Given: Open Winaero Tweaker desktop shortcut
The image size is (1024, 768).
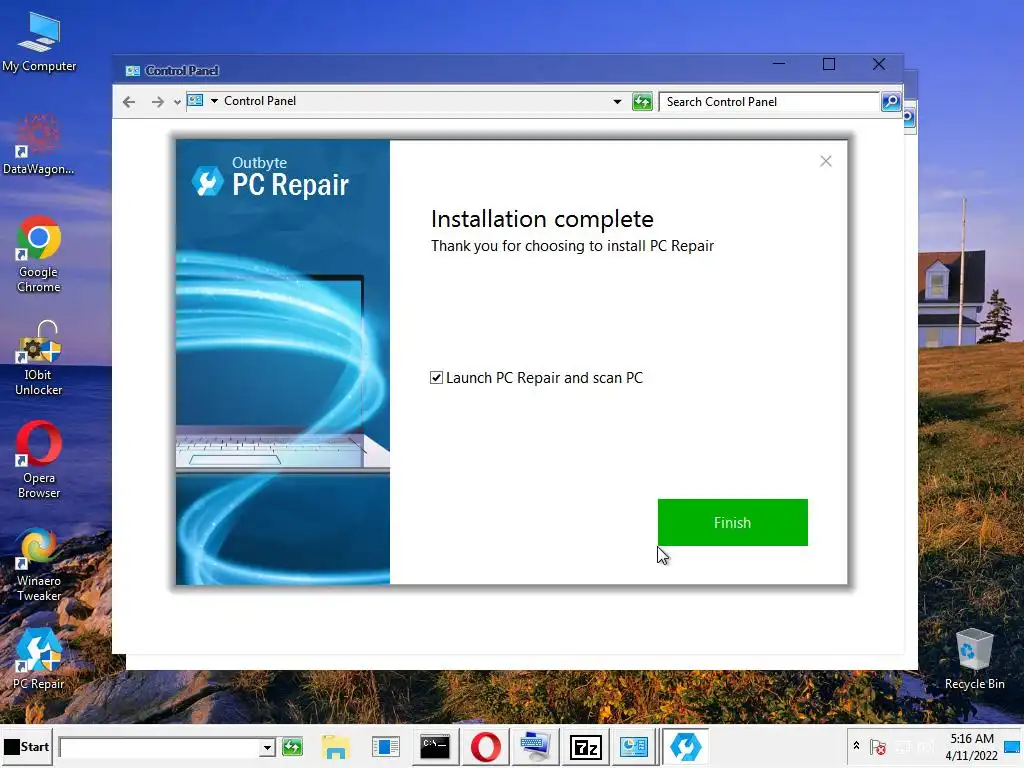Looking at the screenshot, I should click(x=39, y=564).
